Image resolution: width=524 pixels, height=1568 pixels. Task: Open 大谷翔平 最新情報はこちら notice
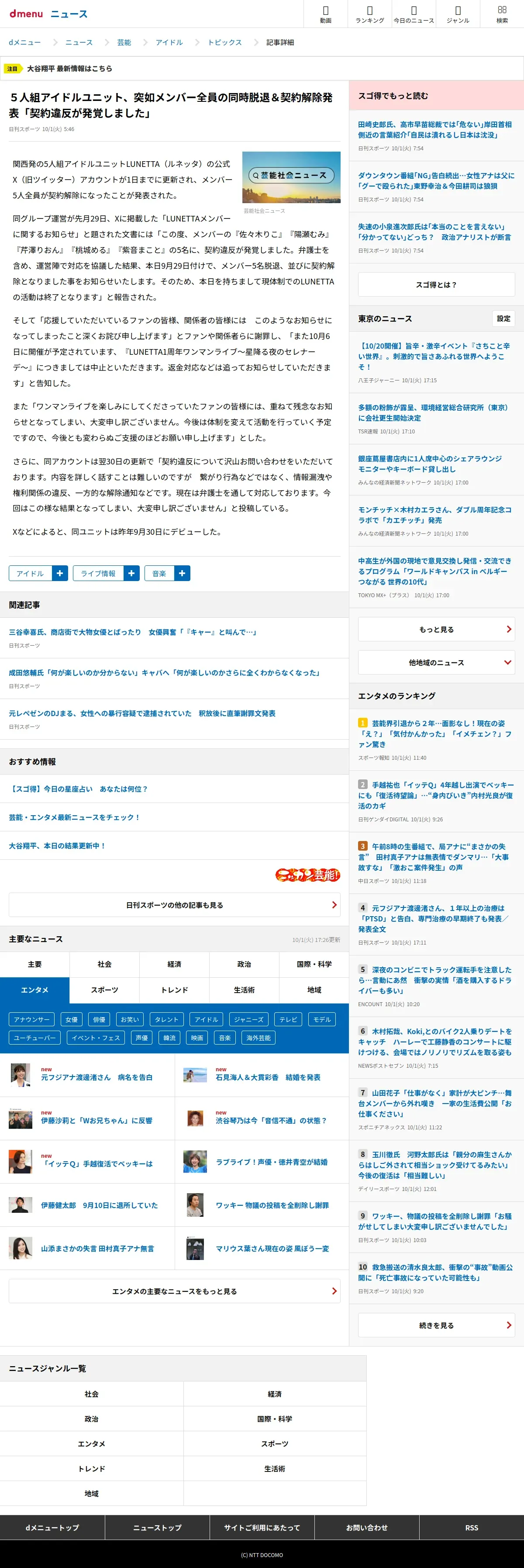click(69, 69)
